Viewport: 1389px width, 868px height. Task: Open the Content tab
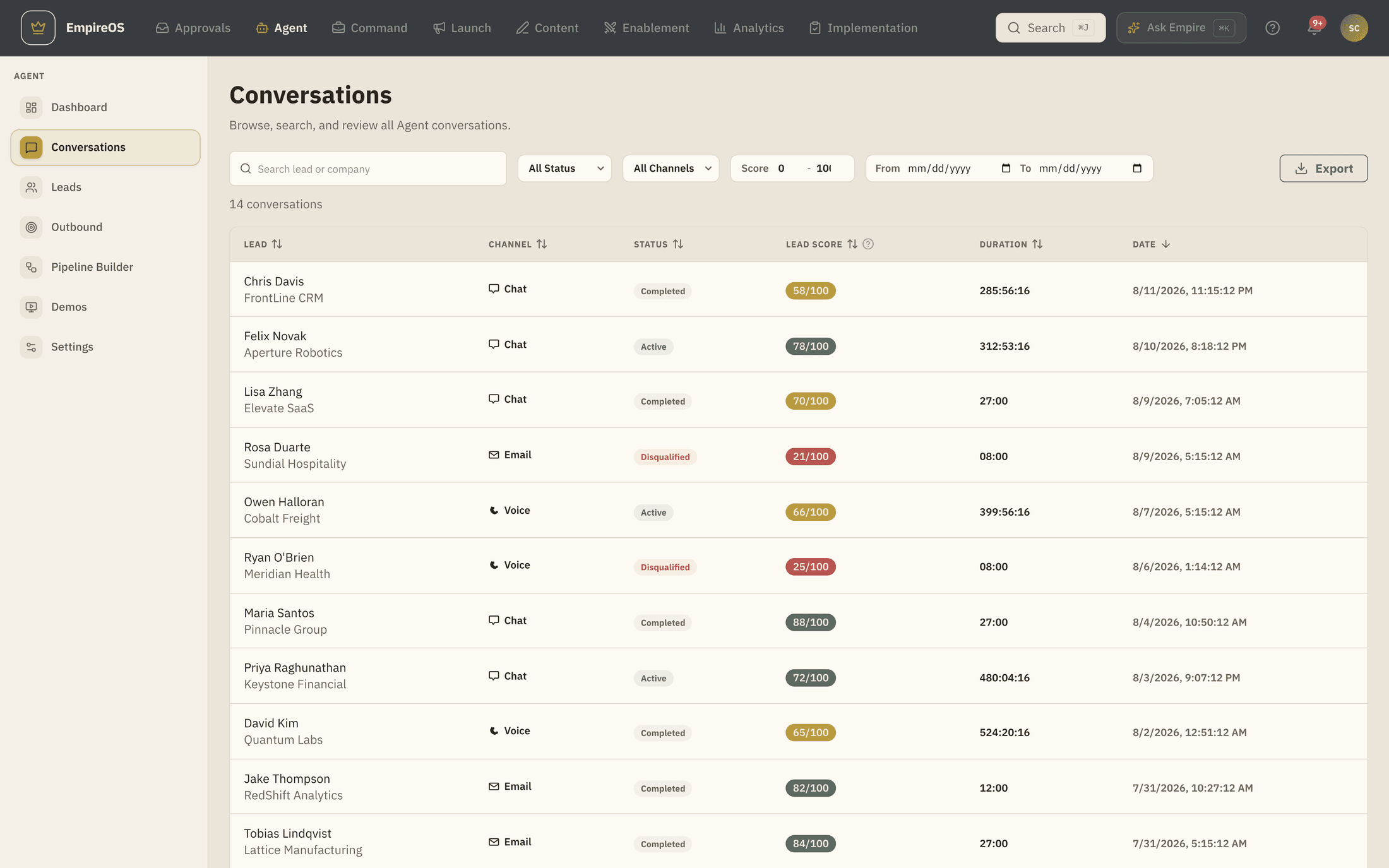pos(547,28)
